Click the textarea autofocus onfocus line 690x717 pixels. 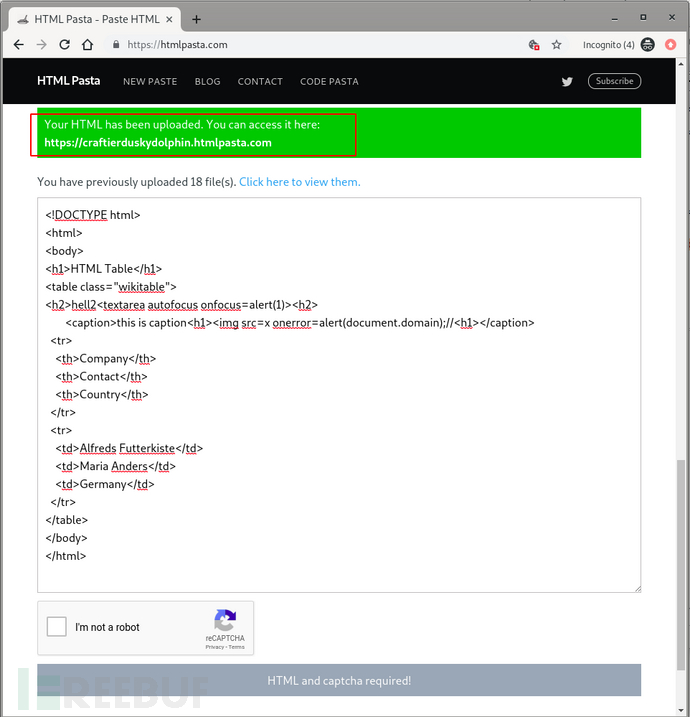pyautogui.click(x=182, y=305)
